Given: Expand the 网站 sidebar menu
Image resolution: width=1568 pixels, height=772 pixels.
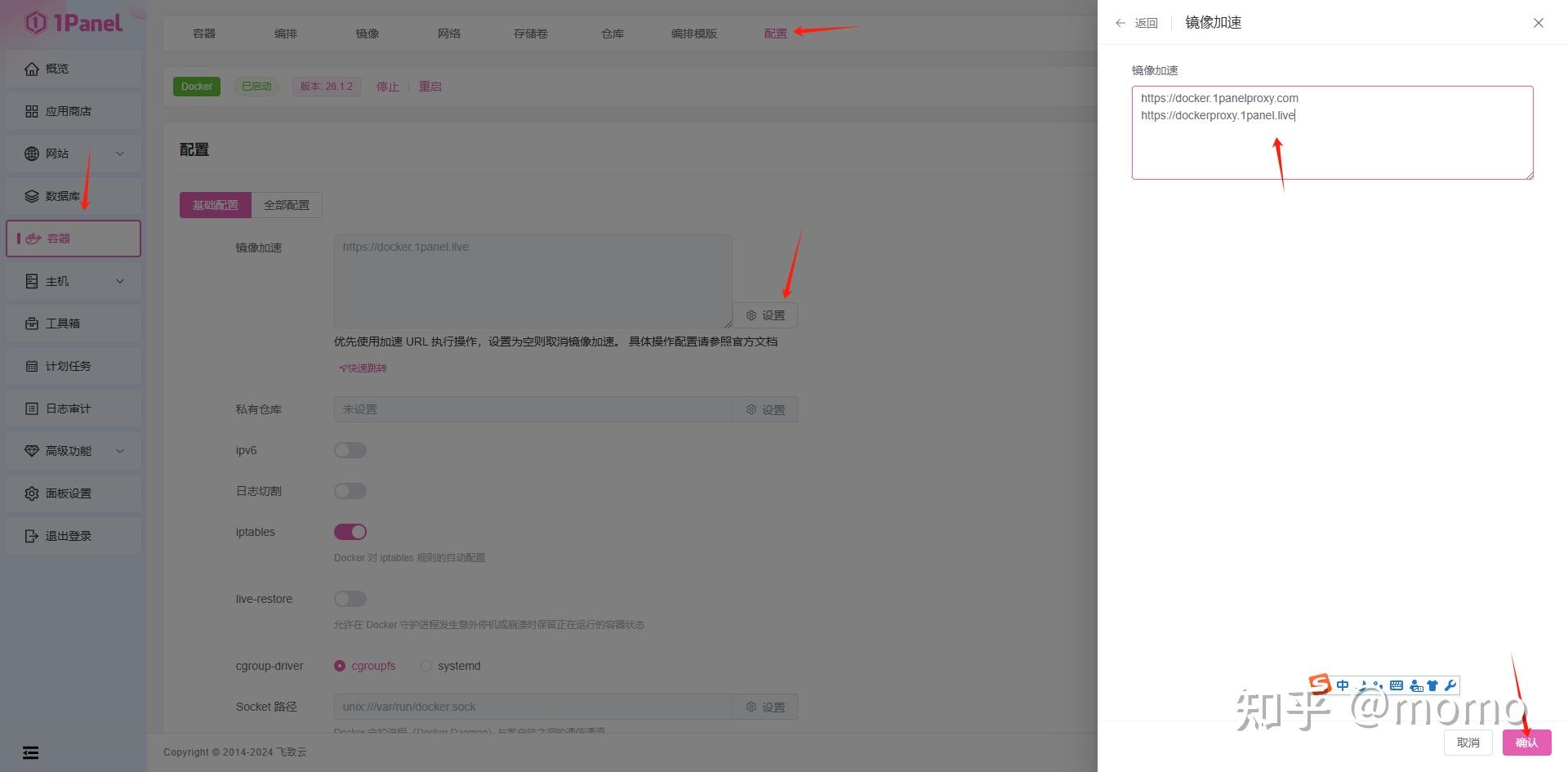Looking at the screenshot, I should [x=73, y=153].
